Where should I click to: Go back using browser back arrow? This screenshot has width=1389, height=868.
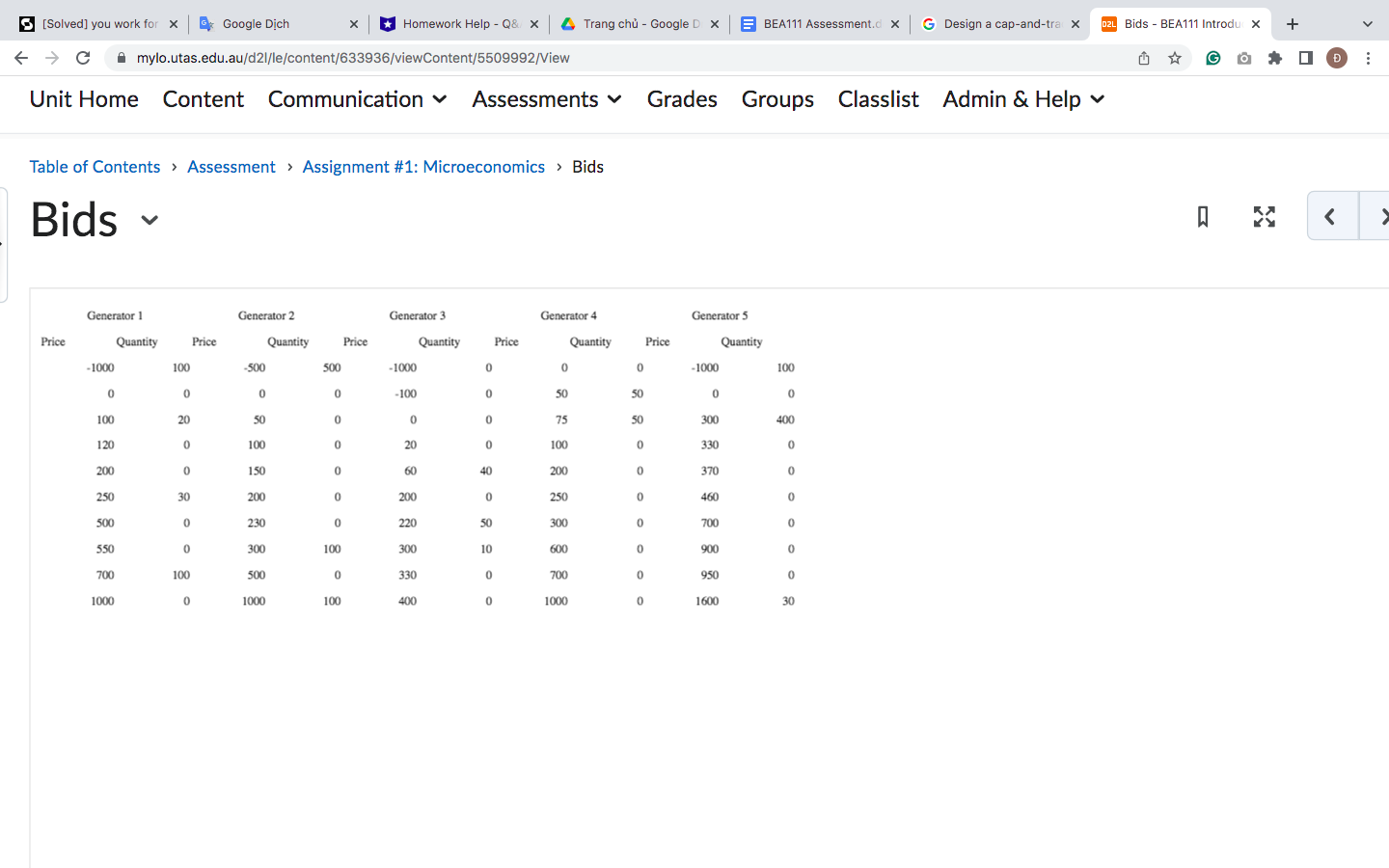click(21, 58)
